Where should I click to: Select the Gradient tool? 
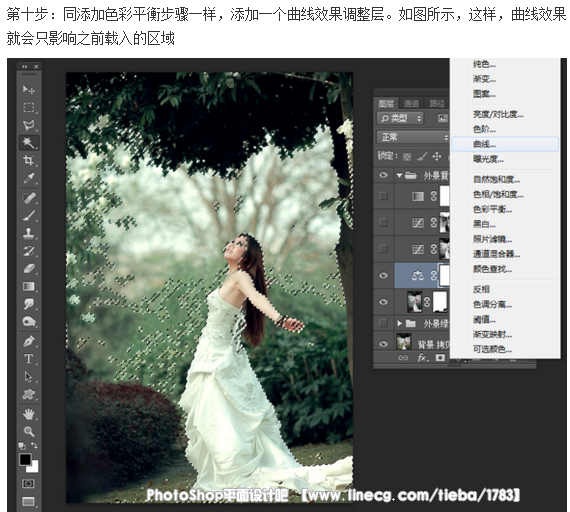(x=28, y=287)
